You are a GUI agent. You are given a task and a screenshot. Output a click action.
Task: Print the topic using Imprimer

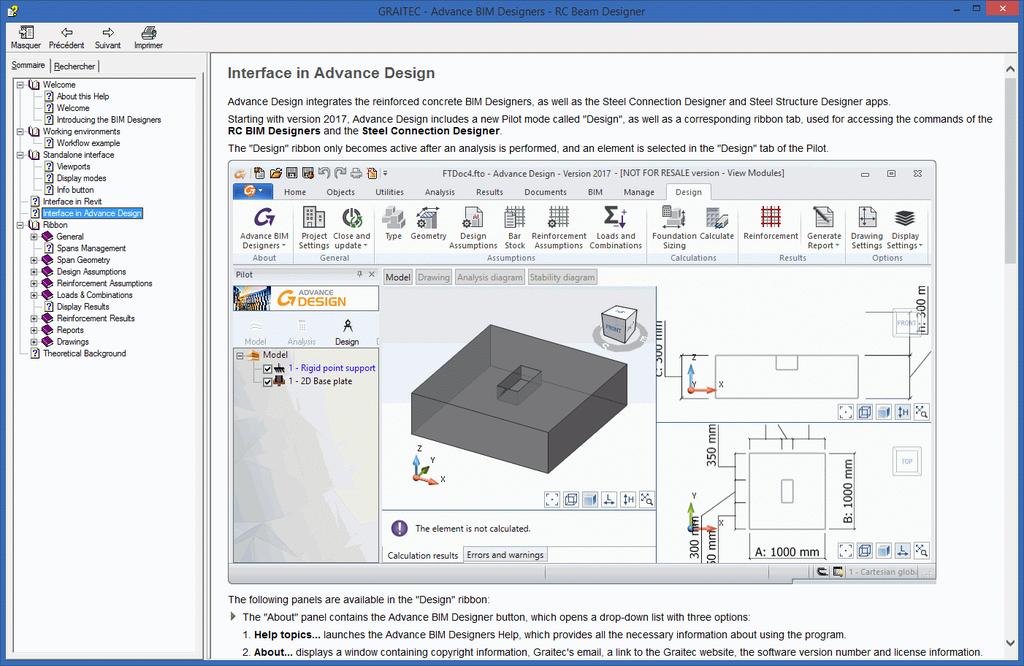(149, 33)
